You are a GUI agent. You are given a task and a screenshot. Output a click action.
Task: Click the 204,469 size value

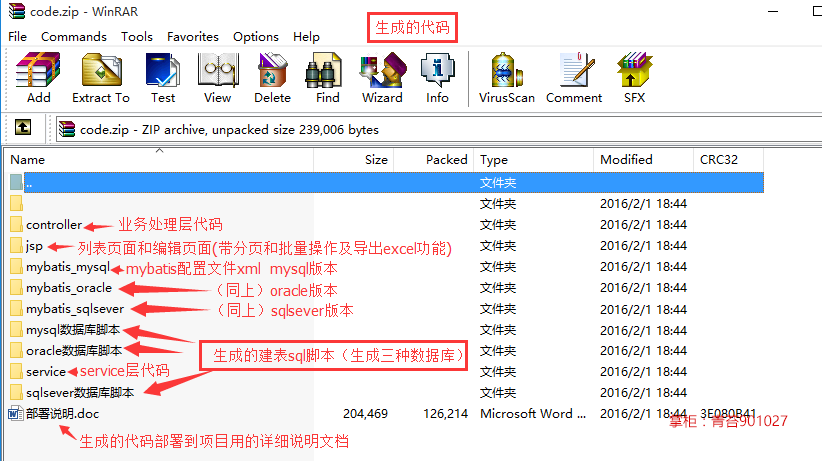365,413
